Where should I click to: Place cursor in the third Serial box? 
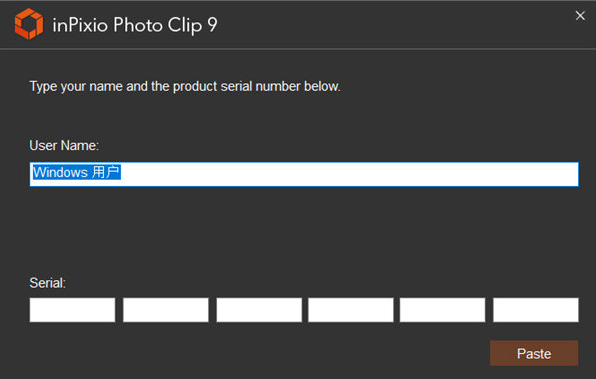(x=259, y=310)
